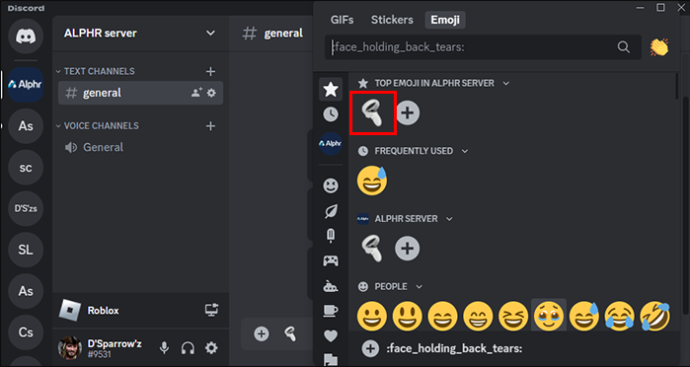This screenshot has height=367, width=690.
Task: Pick the custom controller emoji under Top Emoji
Action: 372,113
